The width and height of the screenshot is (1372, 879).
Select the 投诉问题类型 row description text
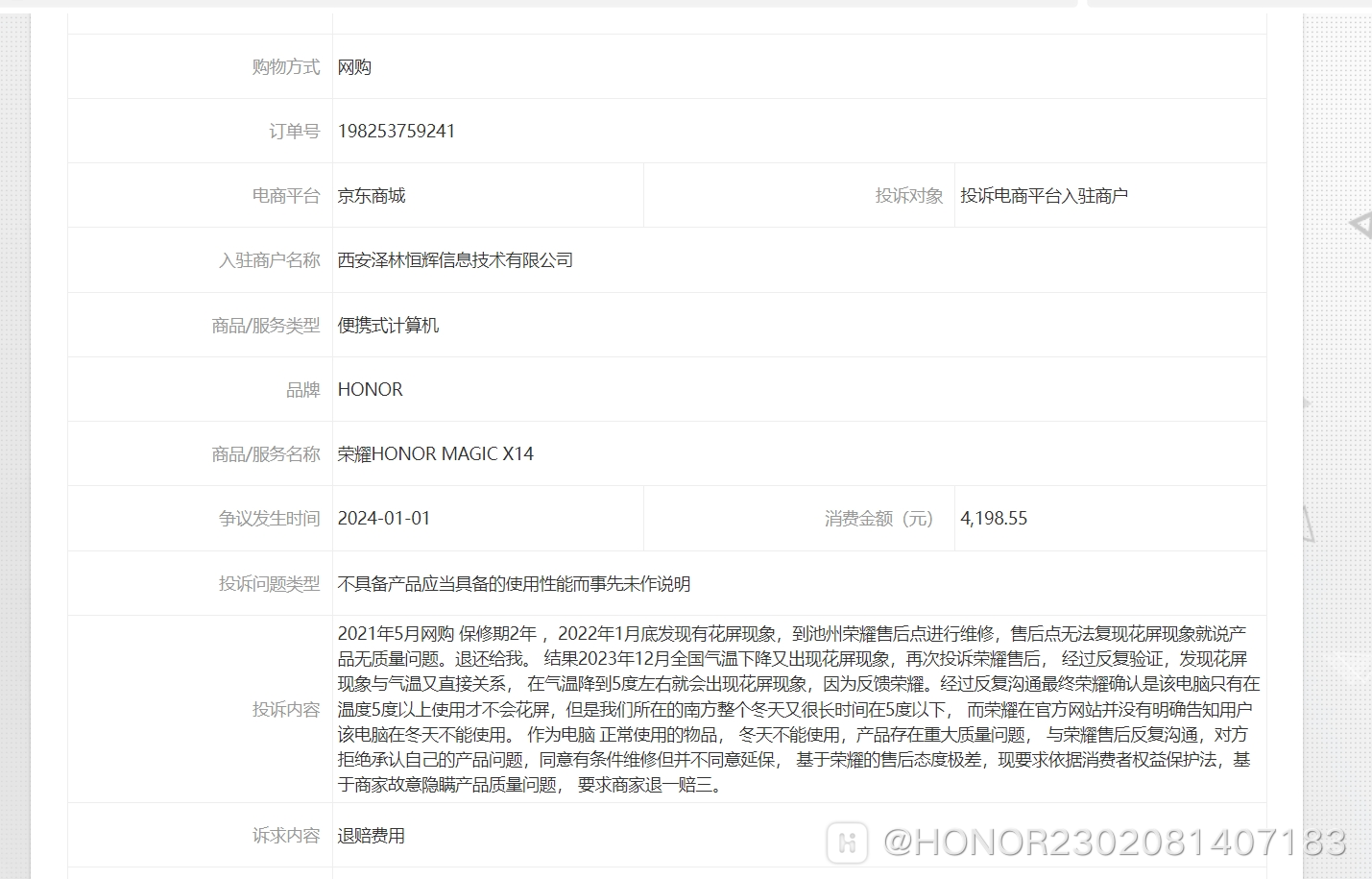[x=514, y=583]
